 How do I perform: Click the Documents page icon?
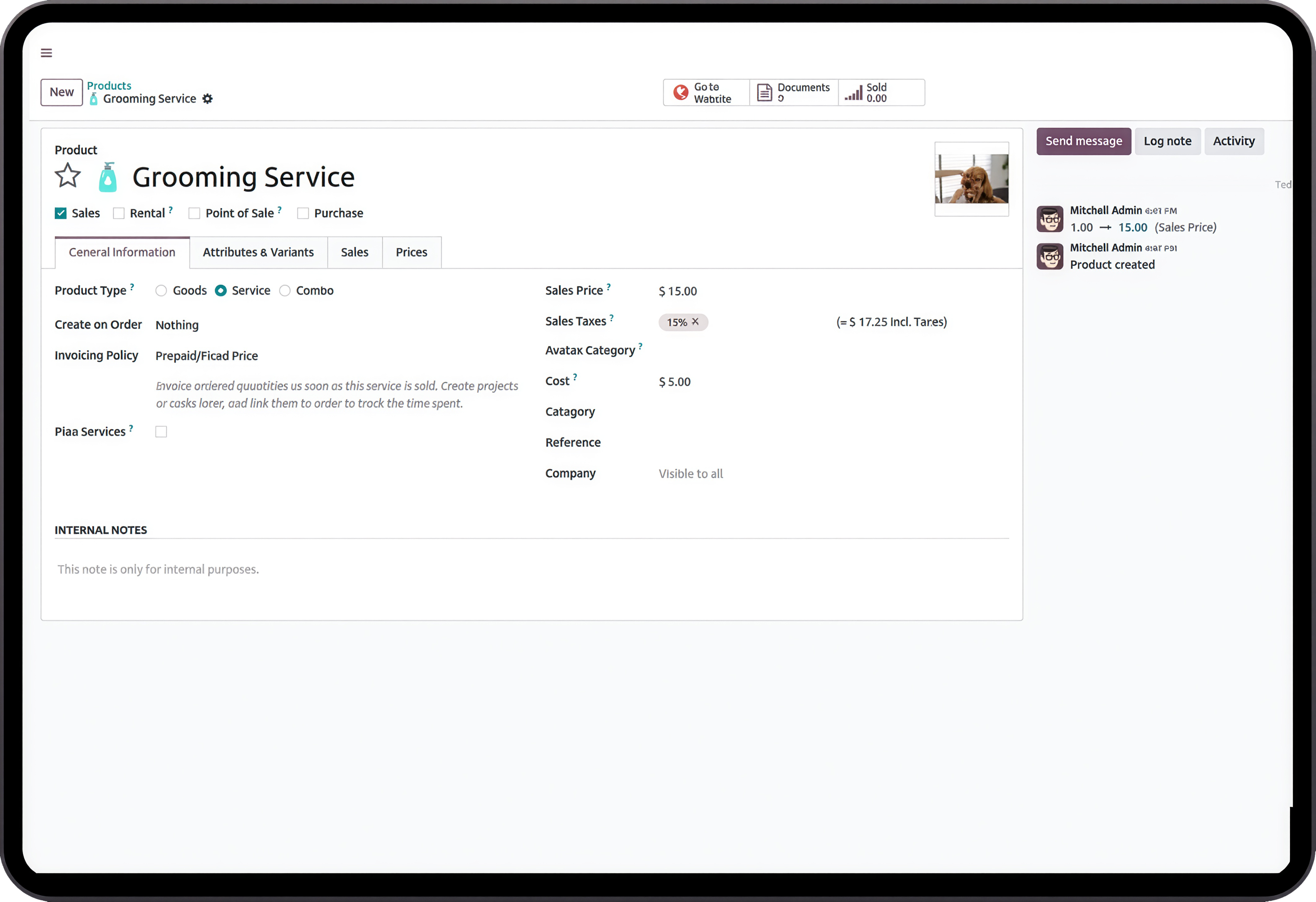click(x=764, y=92)
